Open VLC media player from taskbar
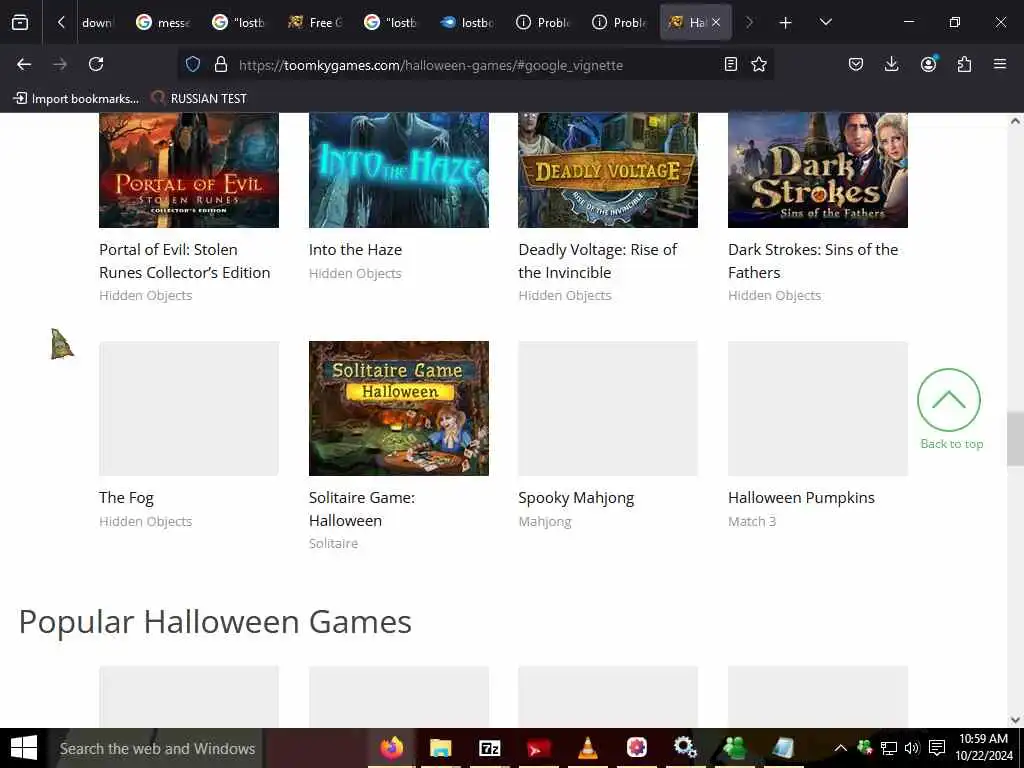The width and height of the screenshot is (1024, 768). point(588,748)
